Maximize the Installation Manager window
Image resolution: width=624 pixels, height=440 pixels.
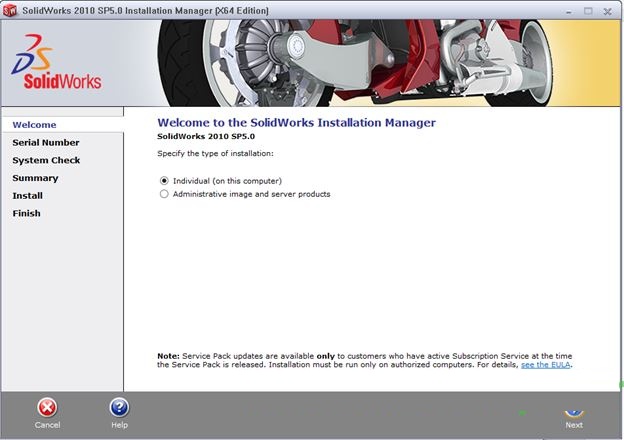click(x=588, y=11)
